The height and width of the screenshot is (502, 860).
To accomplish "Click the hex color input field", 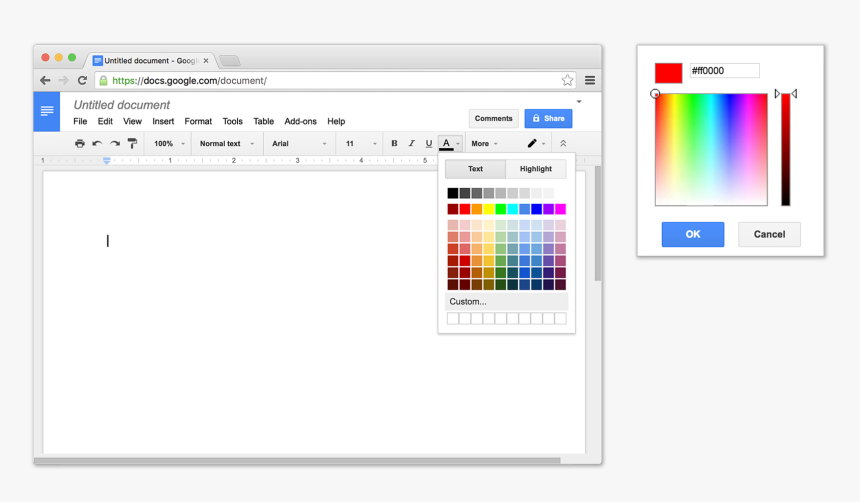I will [724, 71].
